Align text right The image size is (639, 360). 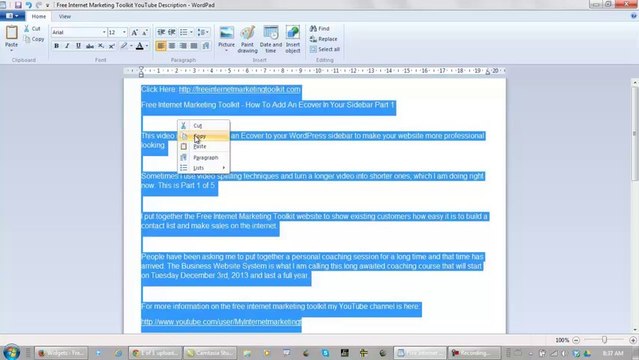click(183, 46)
